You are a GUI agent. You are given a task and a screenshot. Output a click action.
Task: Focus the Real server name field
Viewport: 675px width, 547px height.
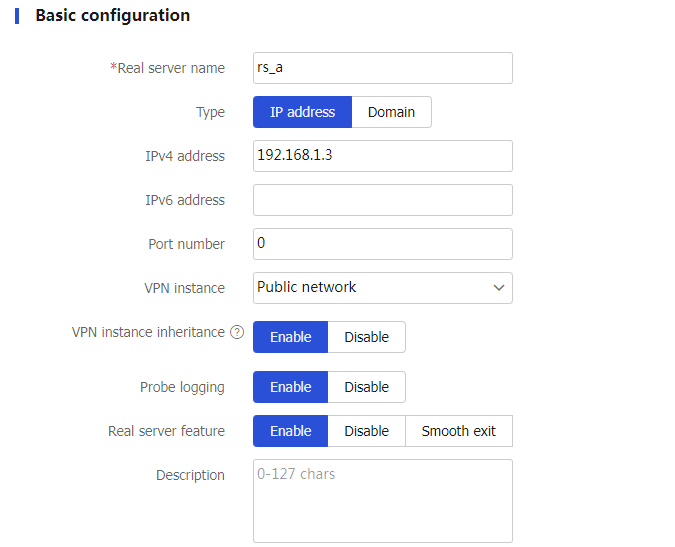[x=383, y=68]
